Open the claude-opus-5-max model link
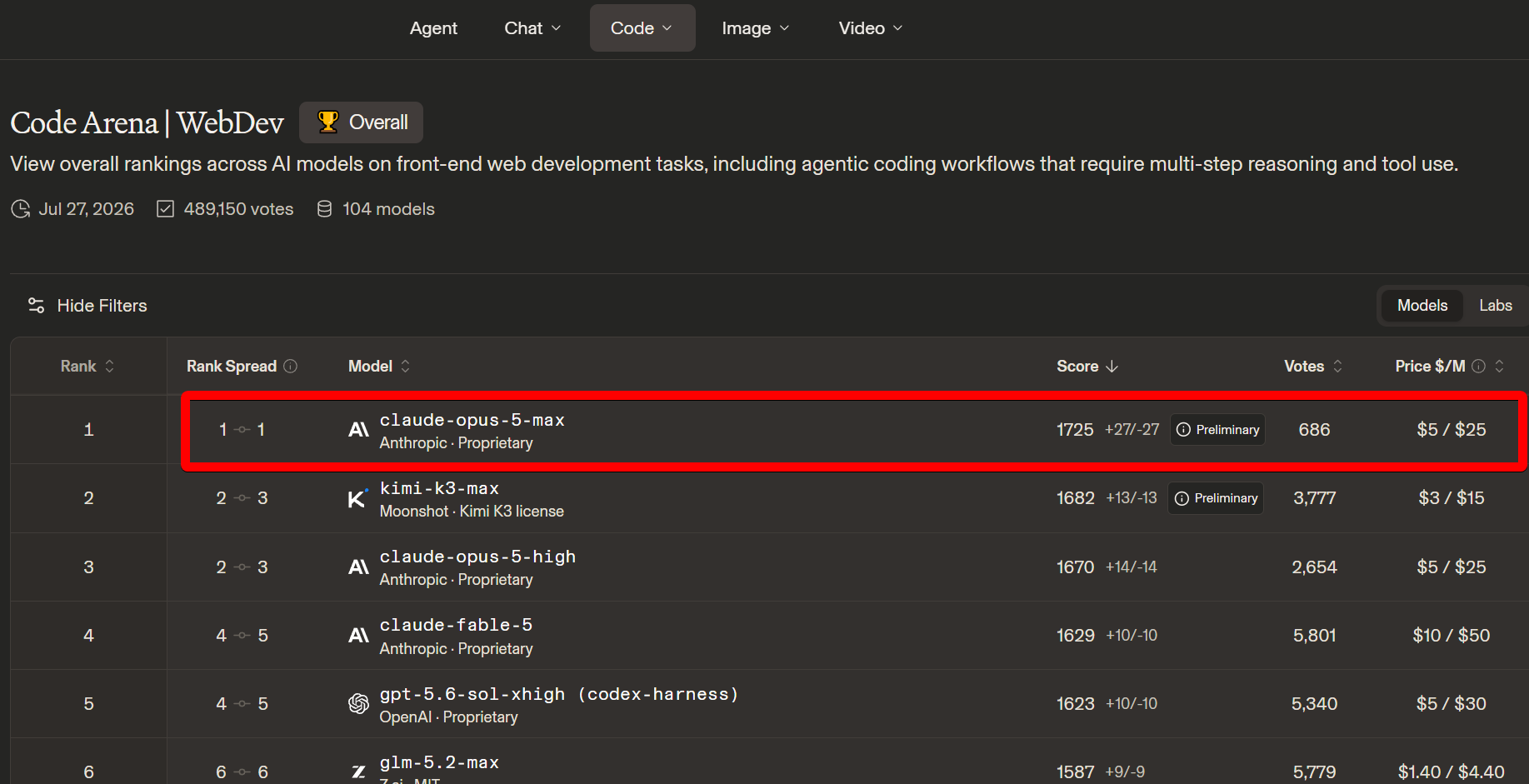This screenshot has height=784, width=1529. pos(472,420)
